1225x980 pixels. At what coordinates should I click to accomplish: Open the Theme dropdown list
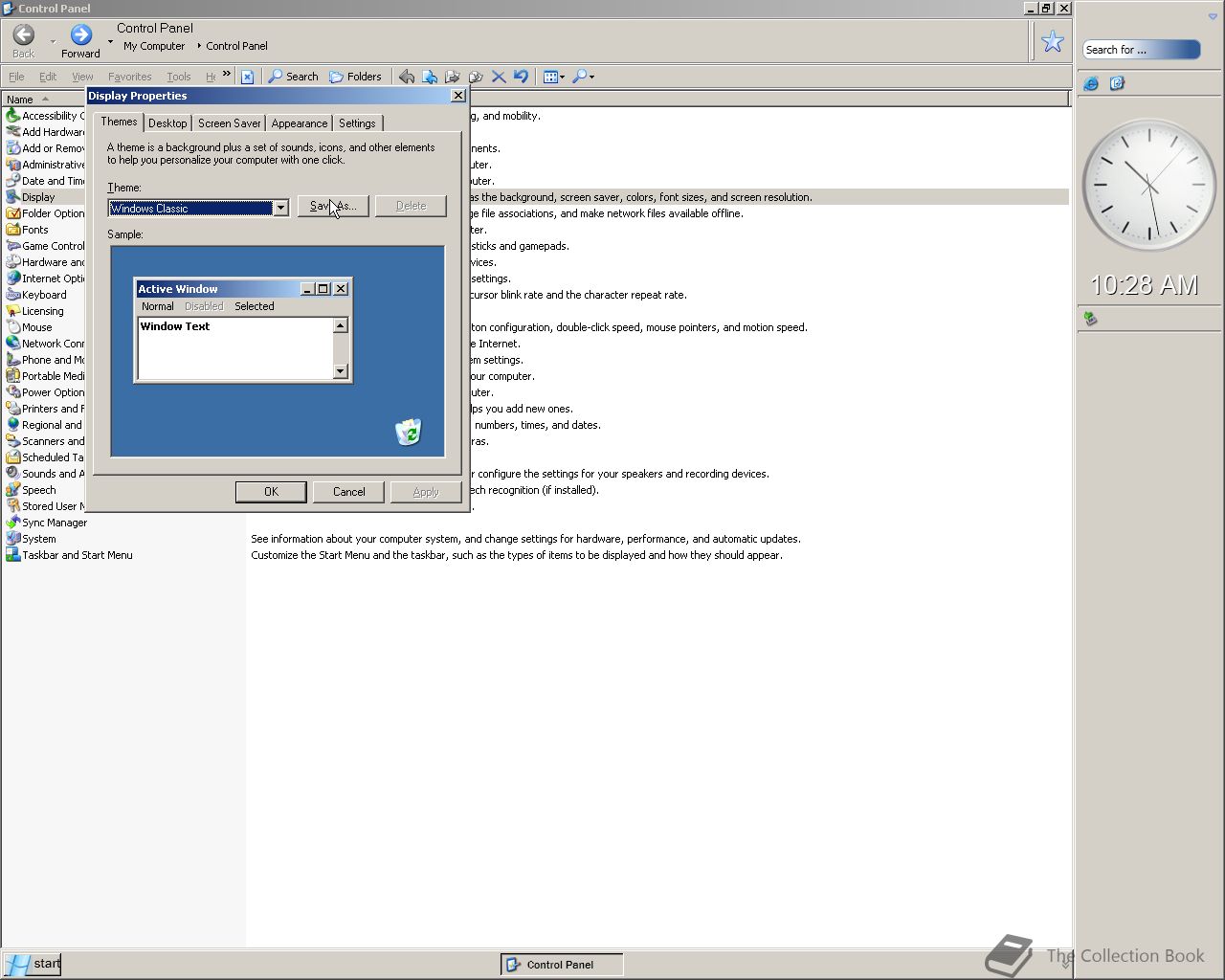[x=280, y=208]
